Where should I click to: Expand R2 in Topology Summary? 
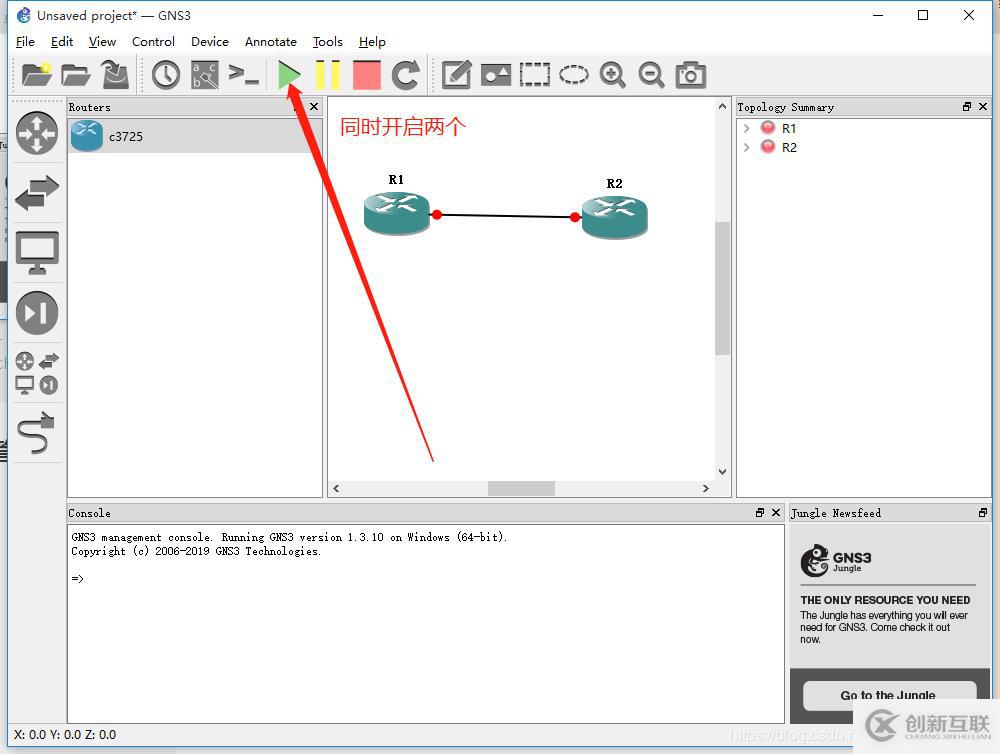746,147
